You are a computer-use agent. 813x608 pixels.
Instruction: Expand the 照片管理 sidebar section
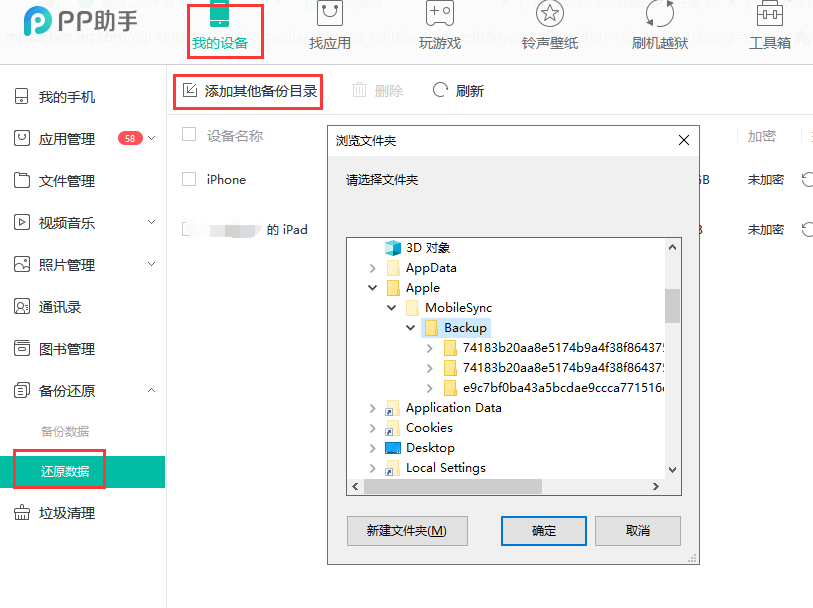pyautogui.click(x=152, y=265)
